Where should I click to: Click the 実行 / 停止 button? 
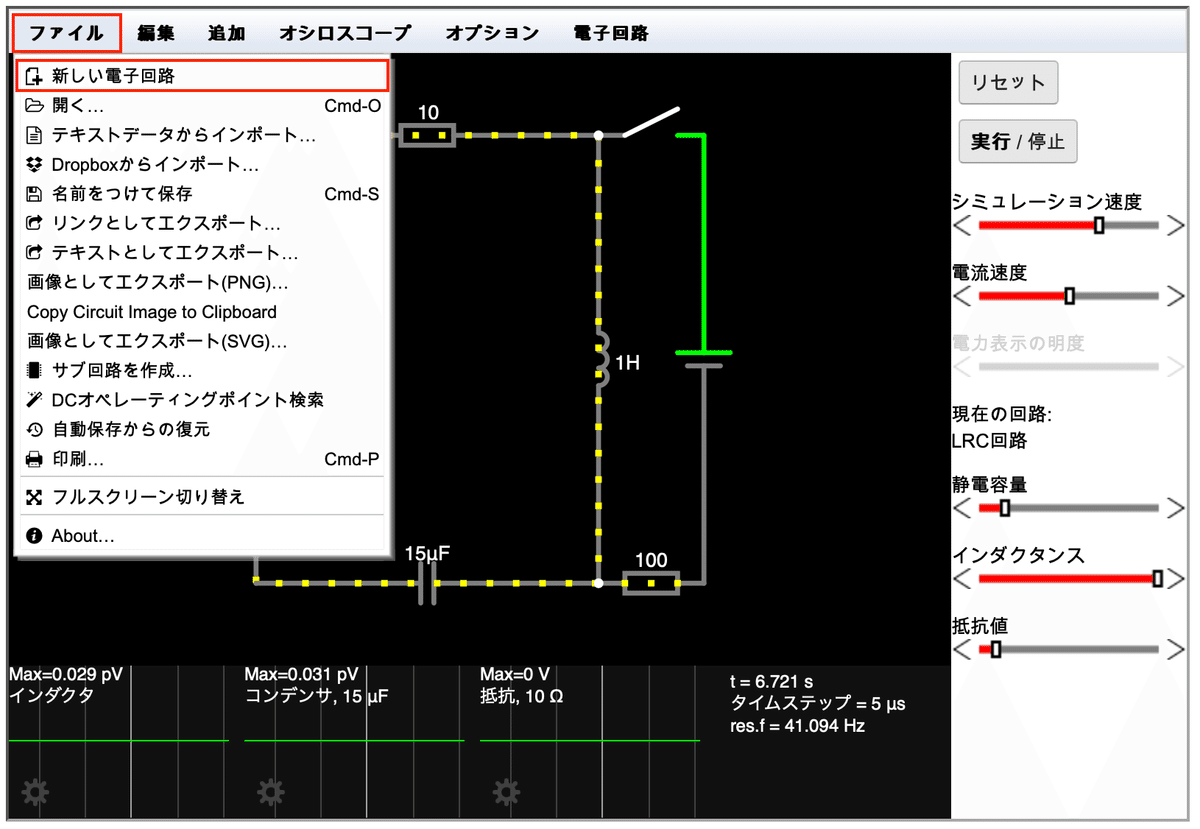pos(1018,141)
